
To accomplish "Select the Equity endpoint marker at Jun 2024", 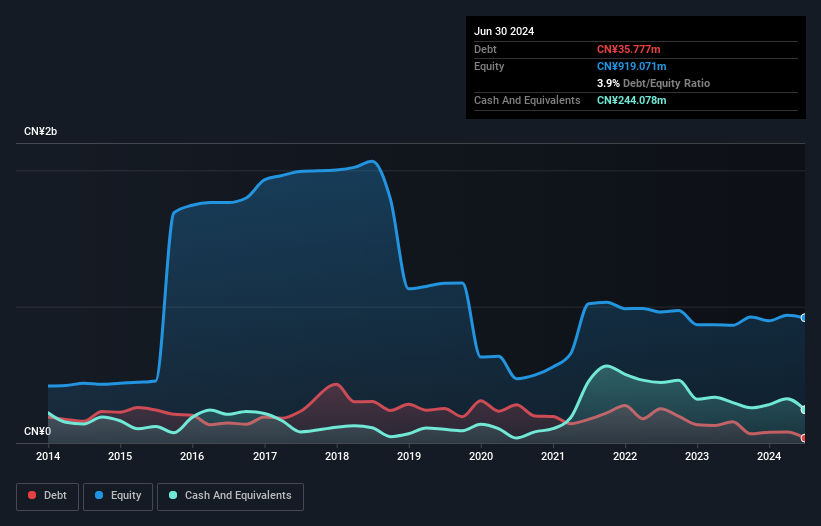I will (804, 318).
